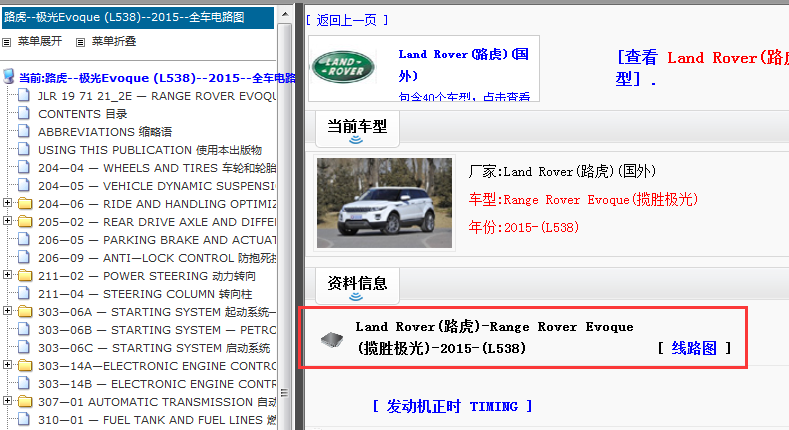
Task: Expand the 205-02 REAR DRIVE AXLE node
Action: tap(7, 221)
